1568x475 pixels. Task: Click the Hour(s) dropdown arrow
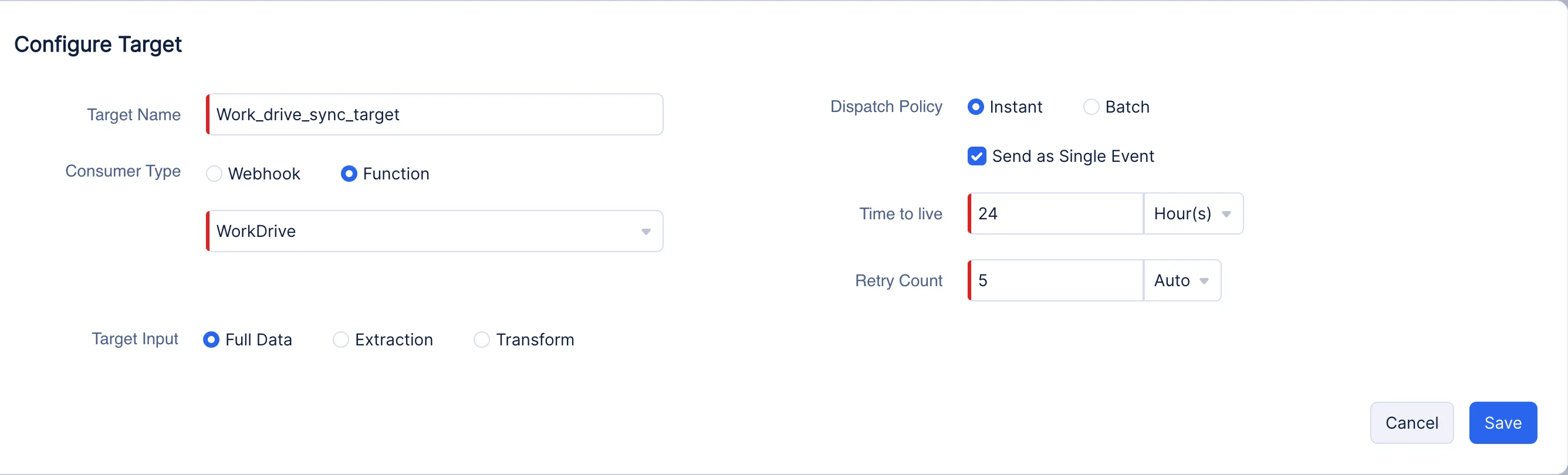pos(1226,213)
